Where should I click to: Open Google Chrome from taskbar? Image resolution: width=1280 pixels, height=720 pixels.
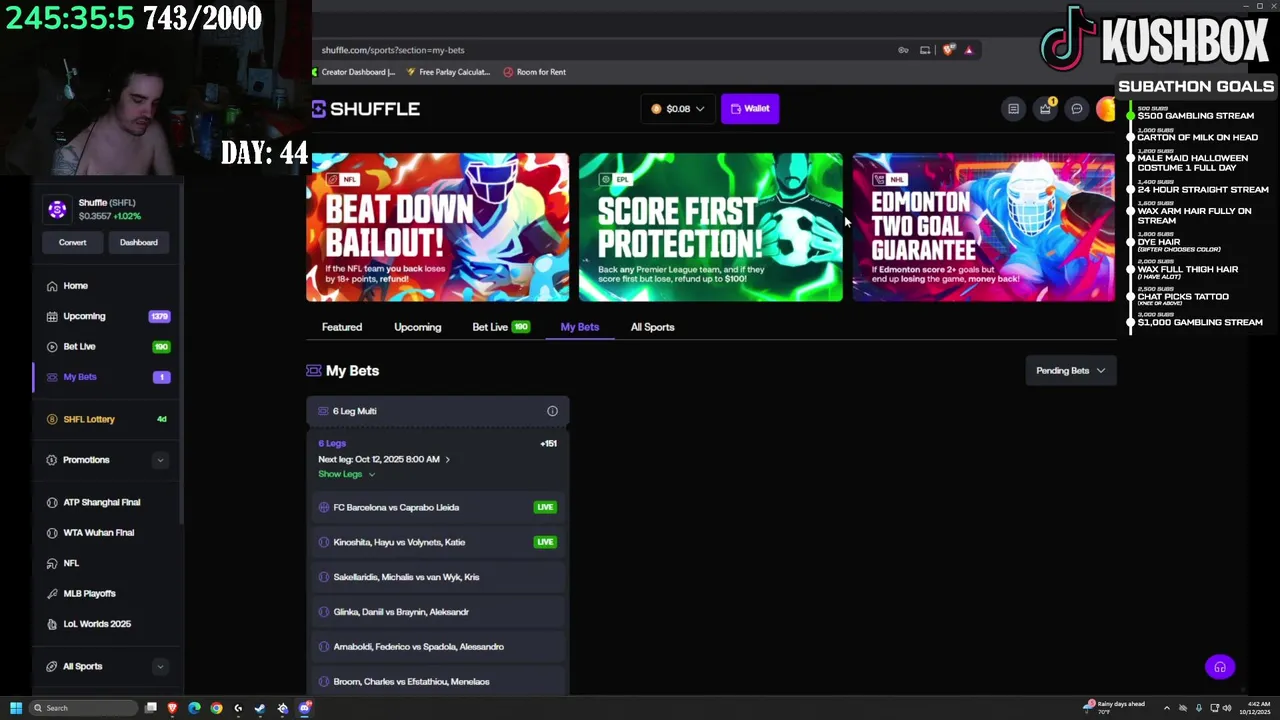point(216,708)
